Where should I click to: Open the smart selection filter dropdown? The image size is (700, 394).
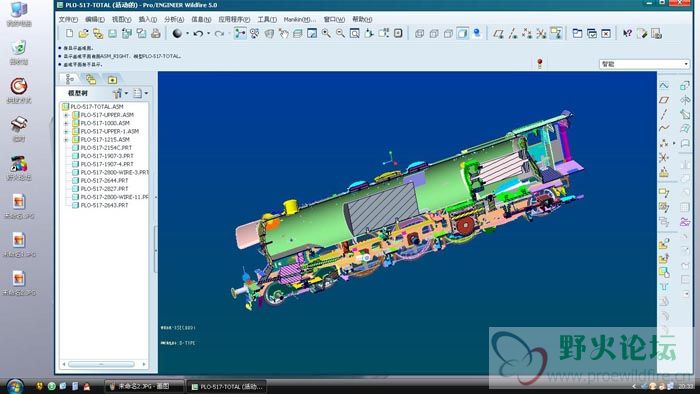[645, 64]
